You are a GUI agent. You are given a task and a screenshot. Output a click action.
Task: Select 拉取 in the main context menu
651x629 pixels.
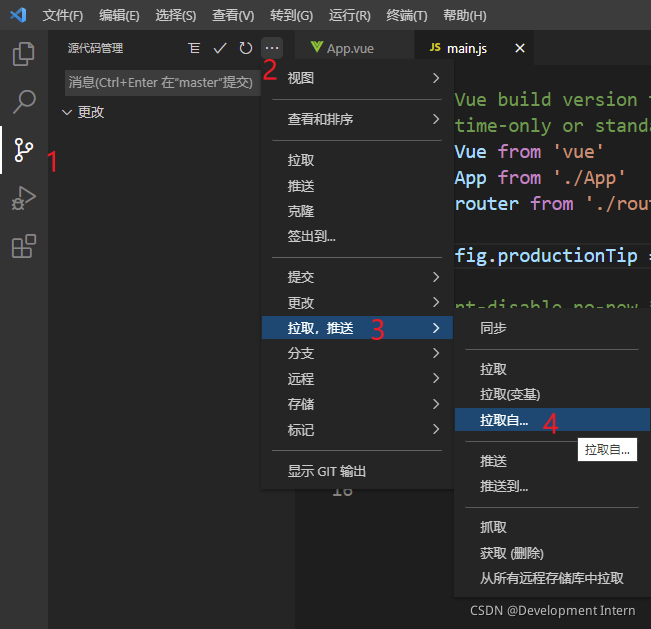click(357, 160)
